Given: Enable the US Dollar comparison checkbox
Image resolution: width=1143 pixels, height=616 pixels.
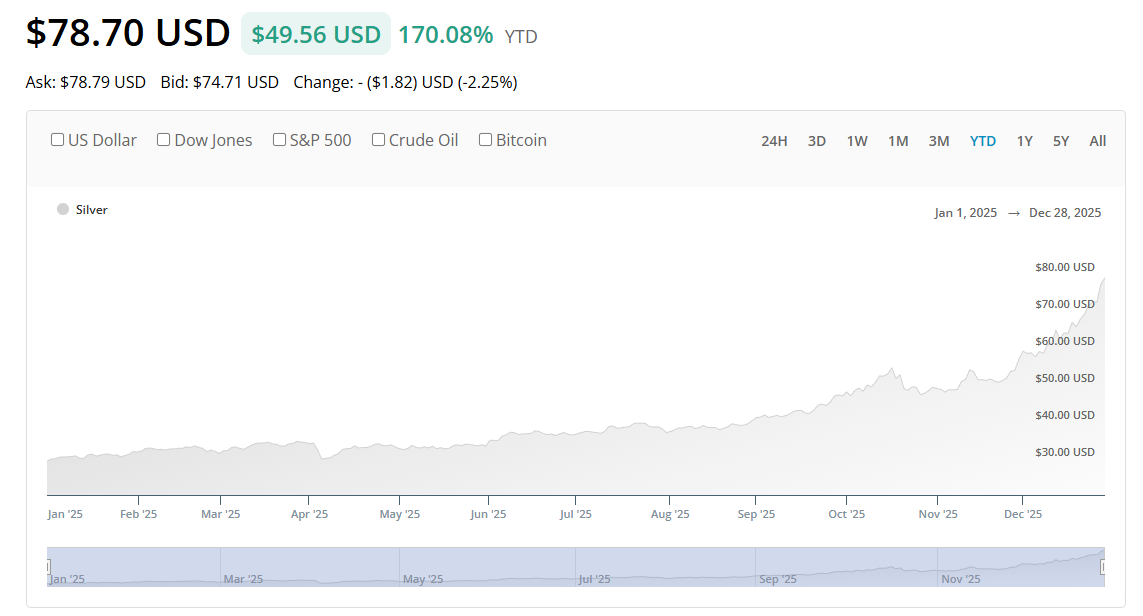Looking at the screenshot, I should (x=58, y=139).
